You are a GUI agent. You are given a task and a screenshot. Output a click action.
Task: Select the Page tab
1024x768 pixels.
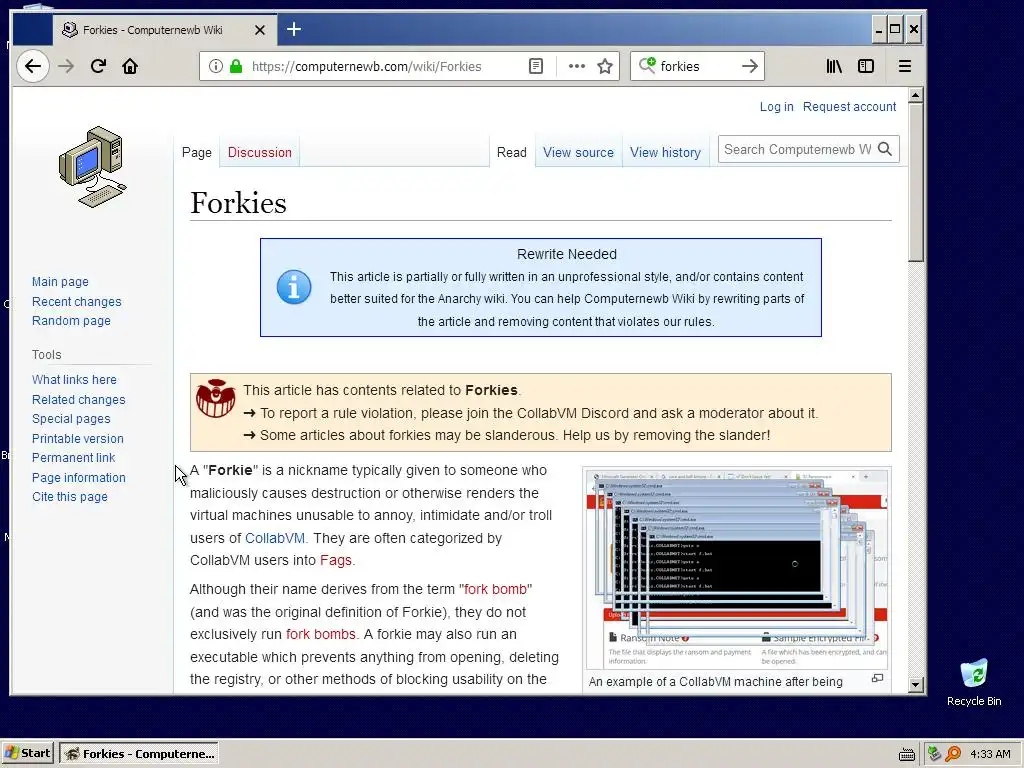197,152
